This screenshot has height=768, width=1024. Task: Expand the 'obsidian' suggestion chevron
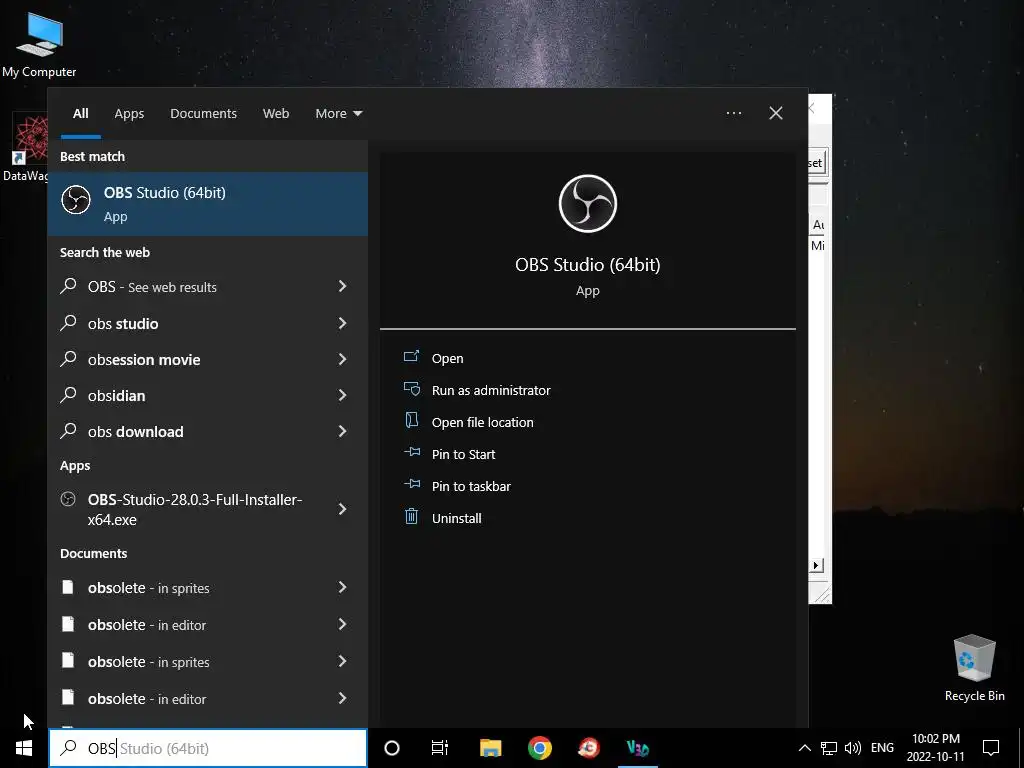342,394
